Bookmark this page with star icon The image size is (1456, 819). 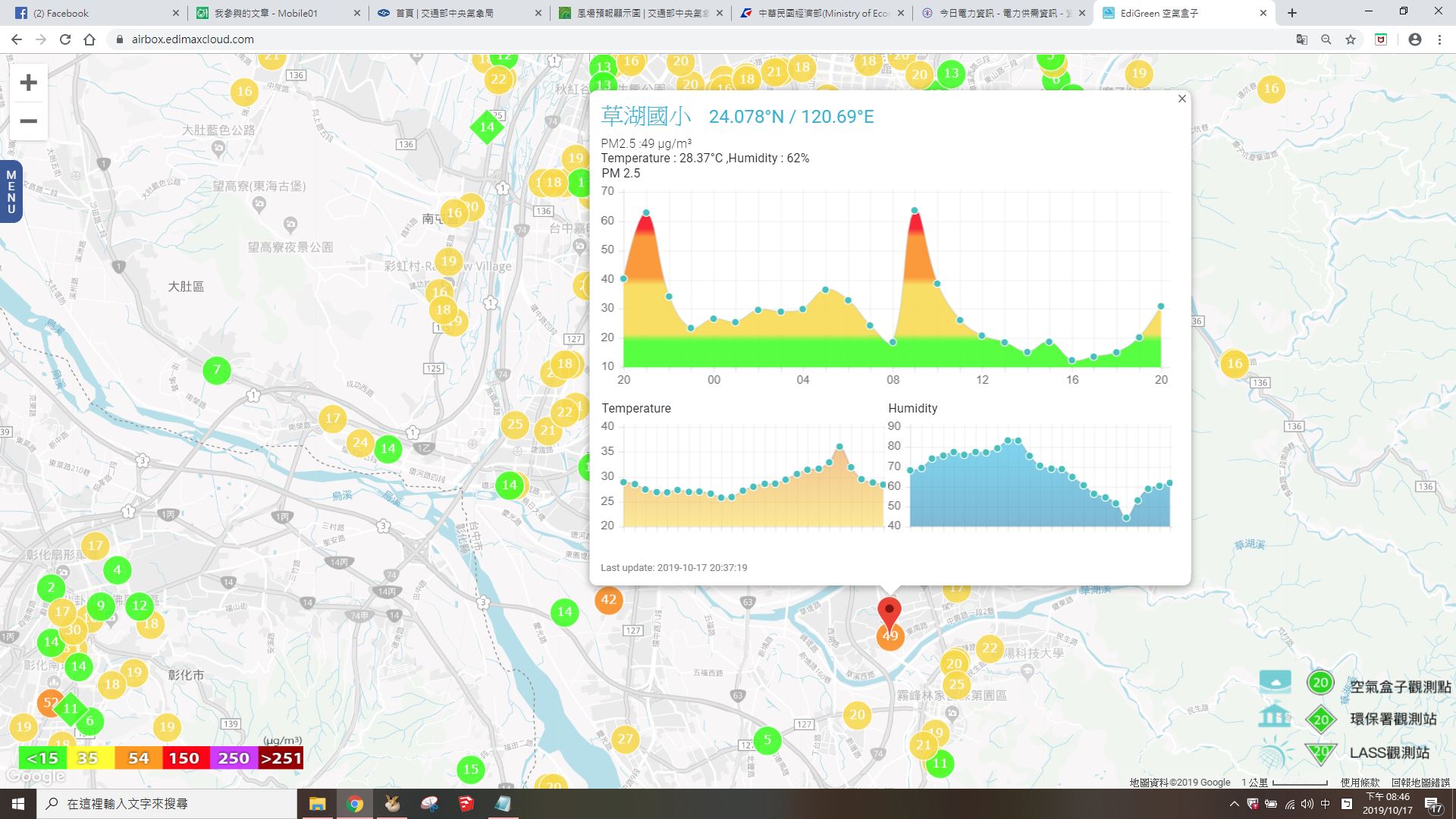(x=1351, y=39)
